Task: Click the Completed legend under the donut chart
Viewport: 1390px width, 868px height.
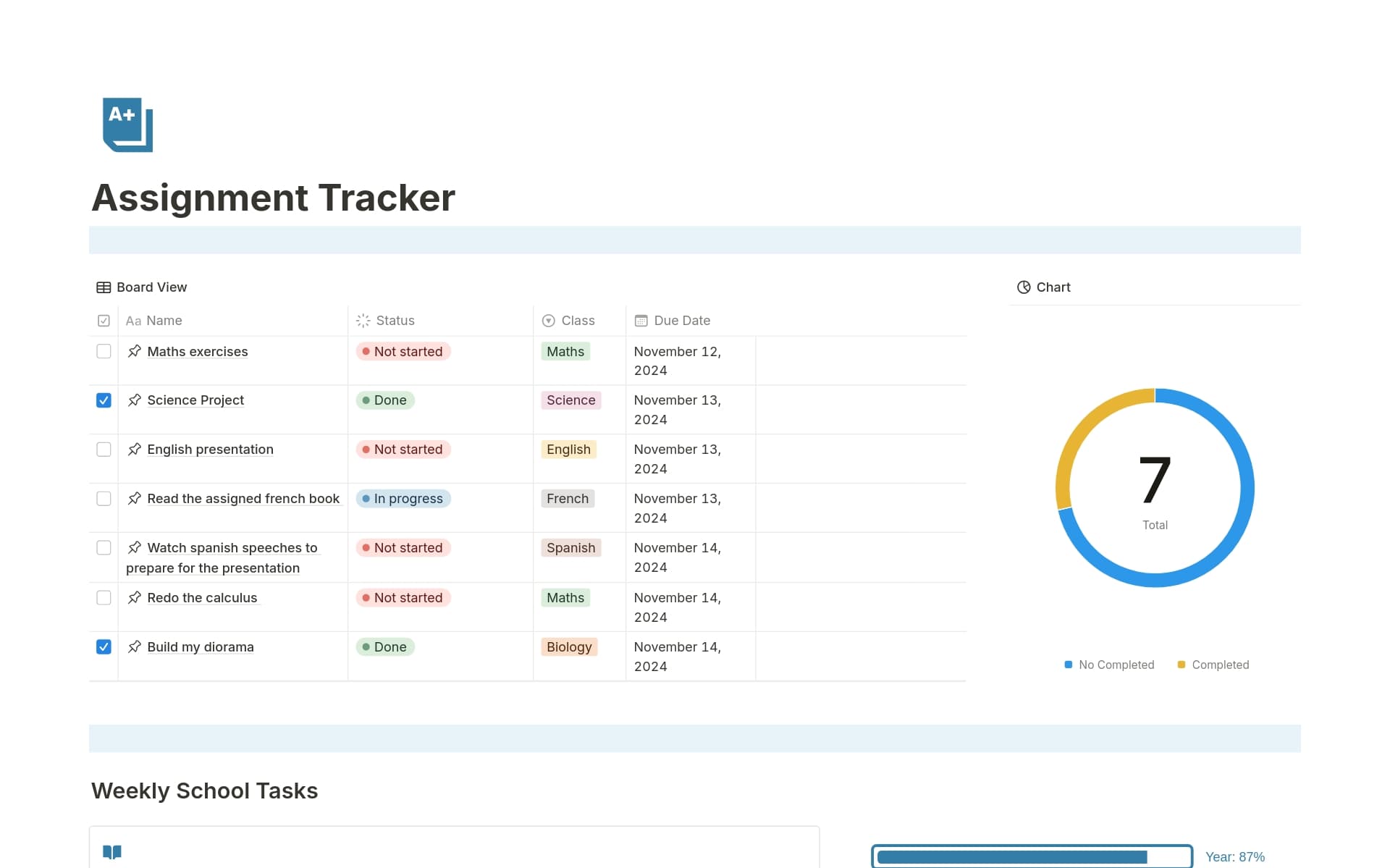Action: click(x=1220, y=665)
